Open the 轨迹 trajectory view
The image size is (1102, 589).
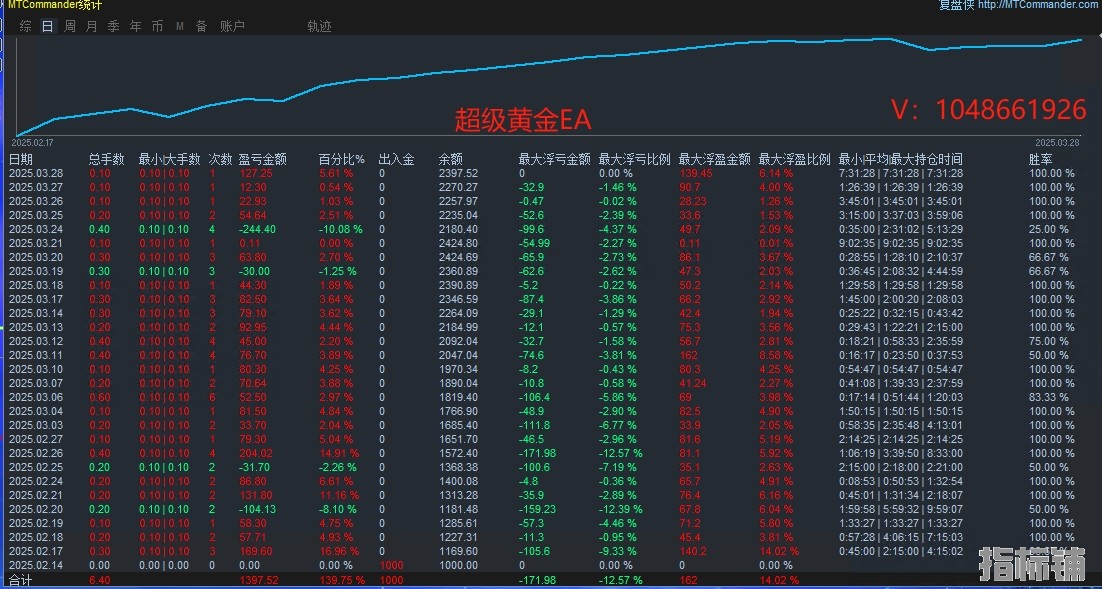(x=319, y=27)
